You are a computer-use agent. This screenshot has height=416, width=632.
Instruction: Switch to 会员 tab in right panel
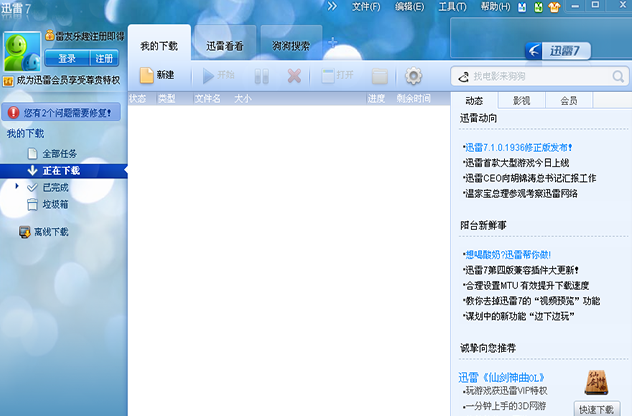(x=569, y=100)
